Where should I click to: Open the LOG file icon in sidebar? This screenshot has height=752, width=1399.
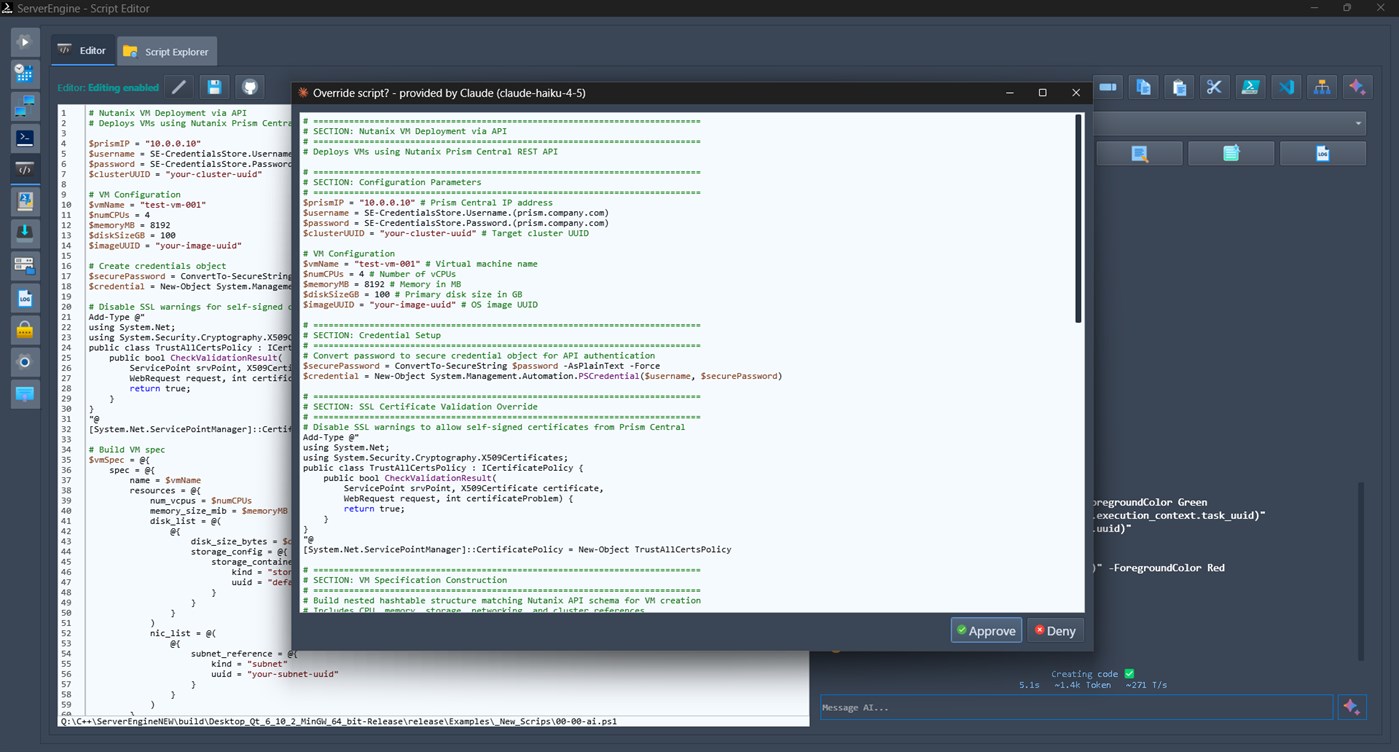(25, 298)
